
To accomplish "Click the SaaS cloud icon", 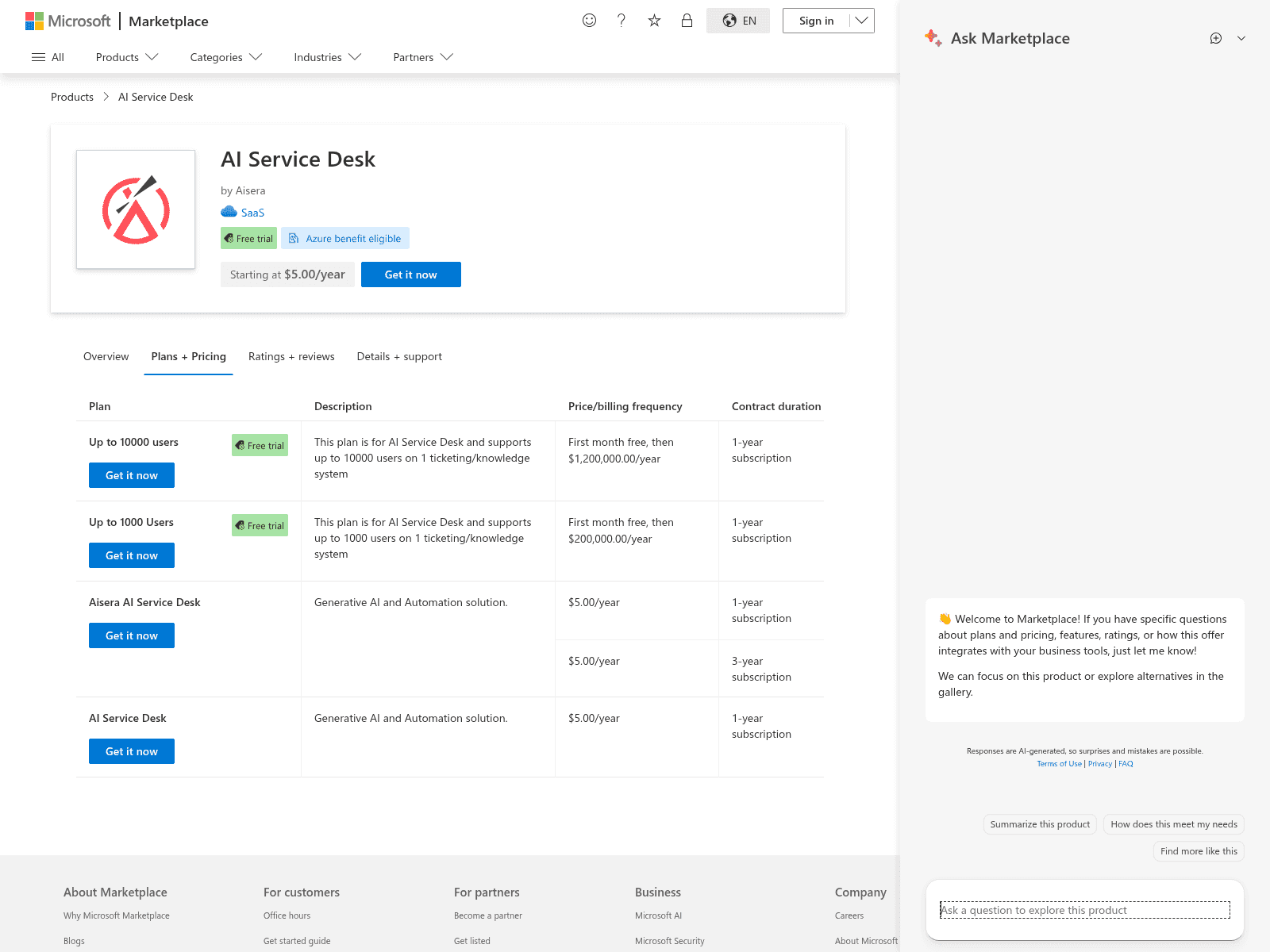I will (229, 212).
